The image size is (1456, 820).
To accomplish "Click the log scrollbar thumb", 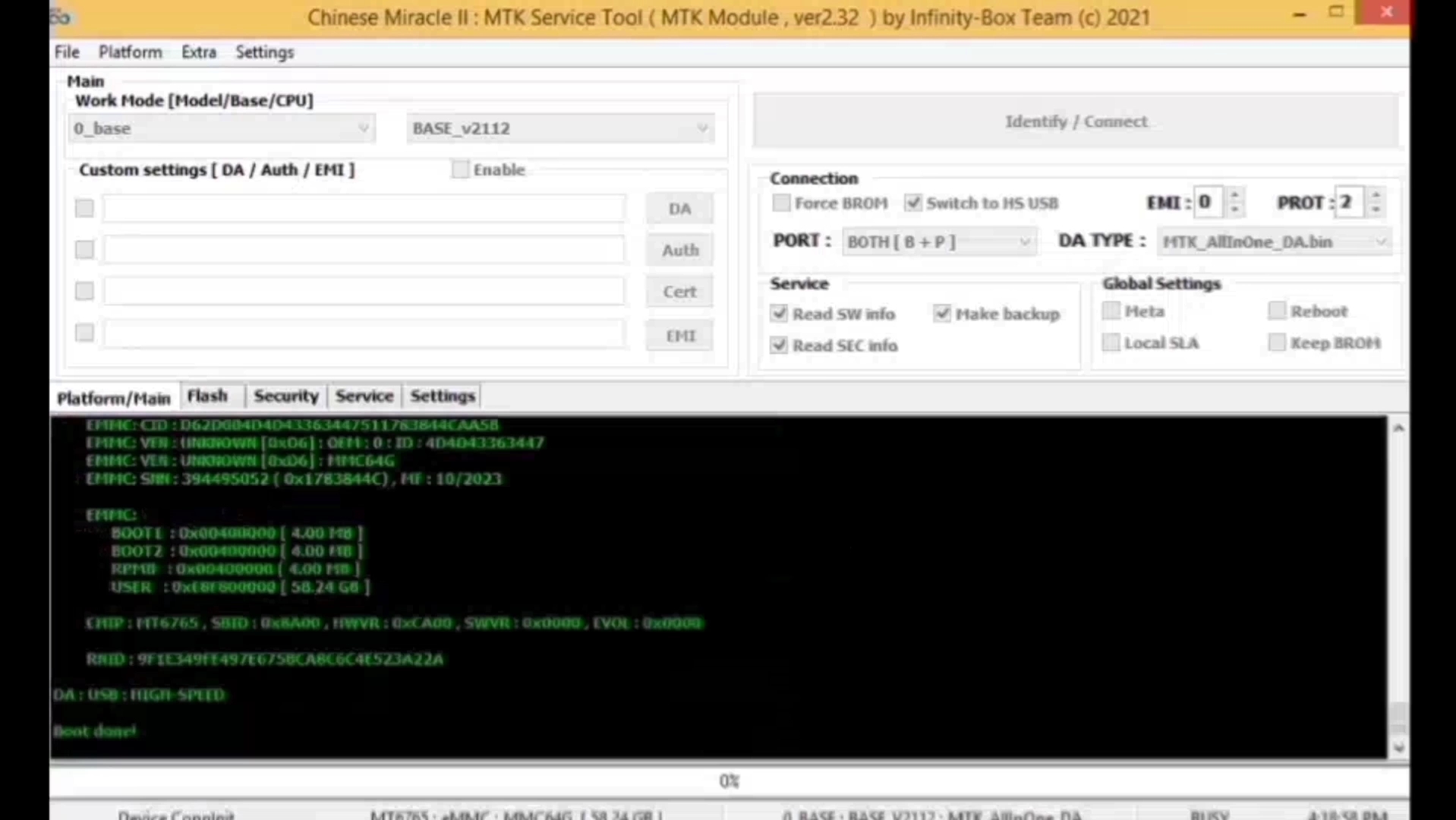I will pos(1398,716).
